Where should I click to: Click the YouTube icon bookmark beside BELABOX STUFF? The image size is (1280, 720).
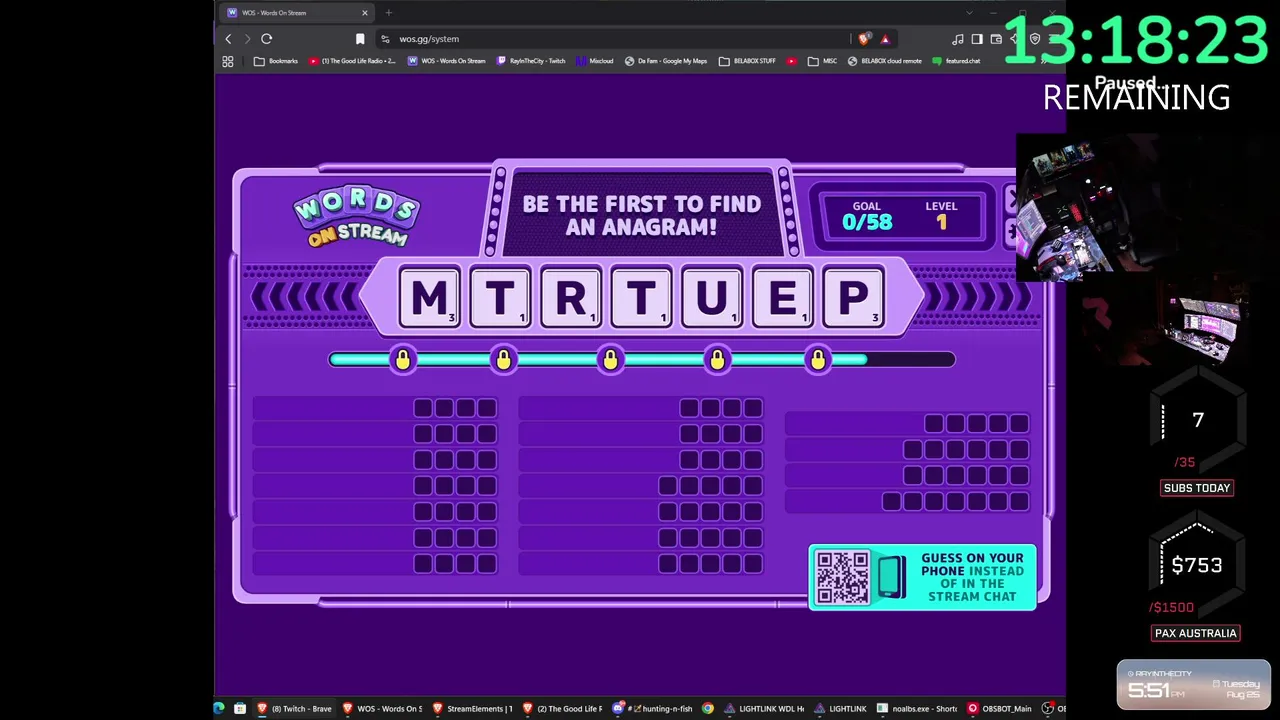tap(792, 61)
